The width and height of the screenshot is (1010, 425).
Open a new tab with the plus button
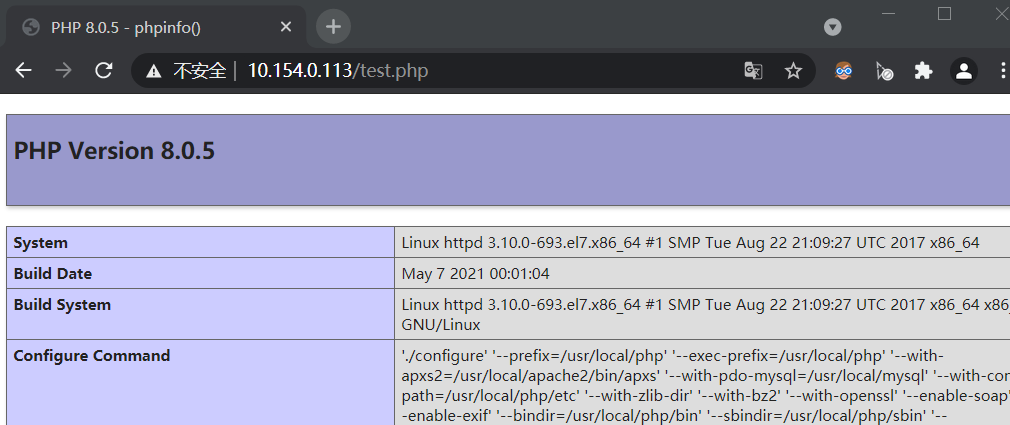[x=333, y=26]
